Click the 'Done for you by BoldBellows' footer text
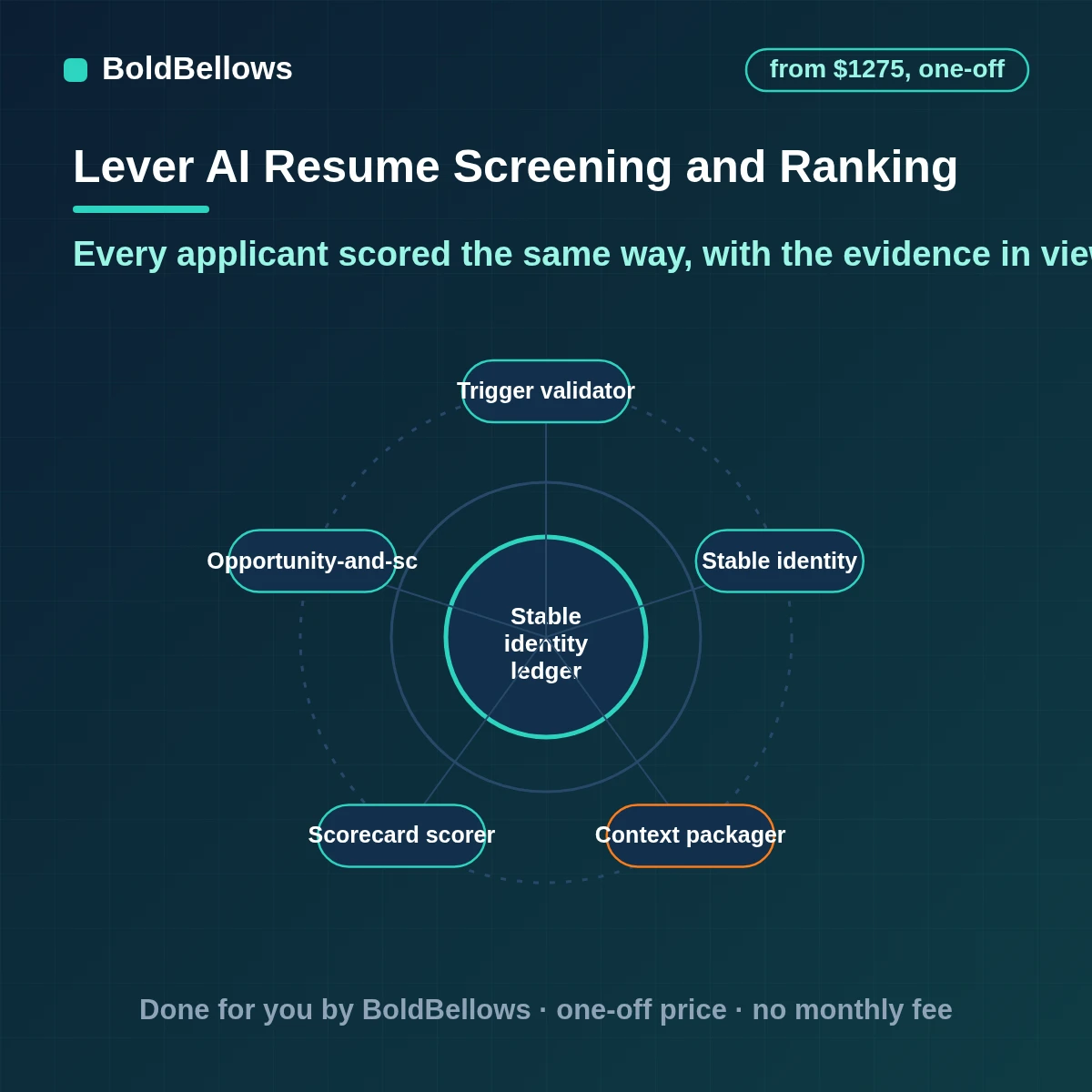 (546, 1010)
